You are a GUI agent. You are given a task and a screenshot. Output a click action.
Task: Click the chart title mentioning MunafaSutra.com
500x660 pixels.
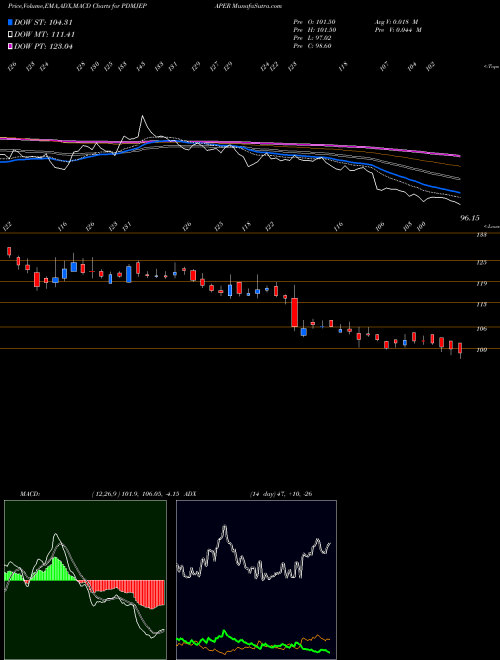click(x=145, y=6)
